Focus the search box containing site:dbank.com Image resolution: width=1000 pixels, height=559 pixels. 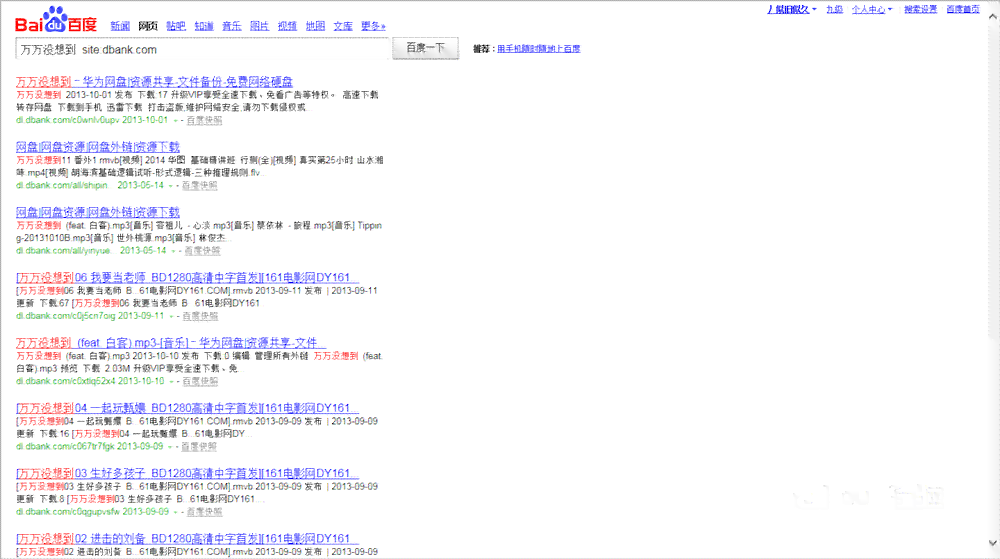(x=202, y=49)
